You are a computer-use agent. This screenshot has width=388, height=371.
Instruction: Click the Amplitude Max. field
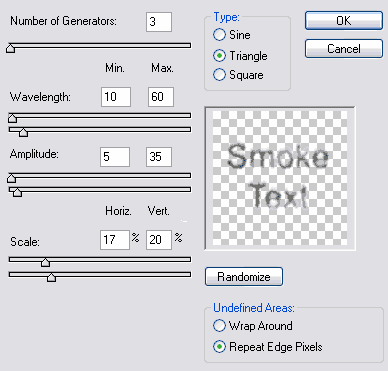pyautogui.click(x=159, y=157)
